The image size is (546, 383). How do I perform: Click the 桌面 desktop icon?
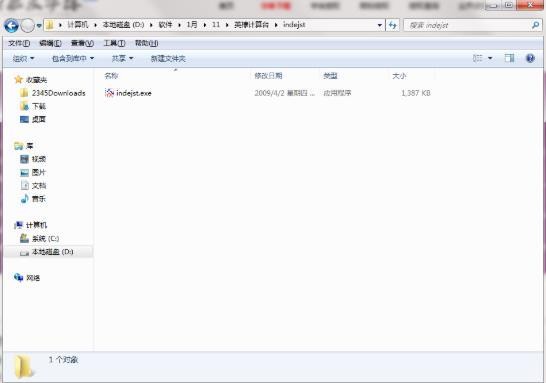pyautogui.click(x=24, y=119)
